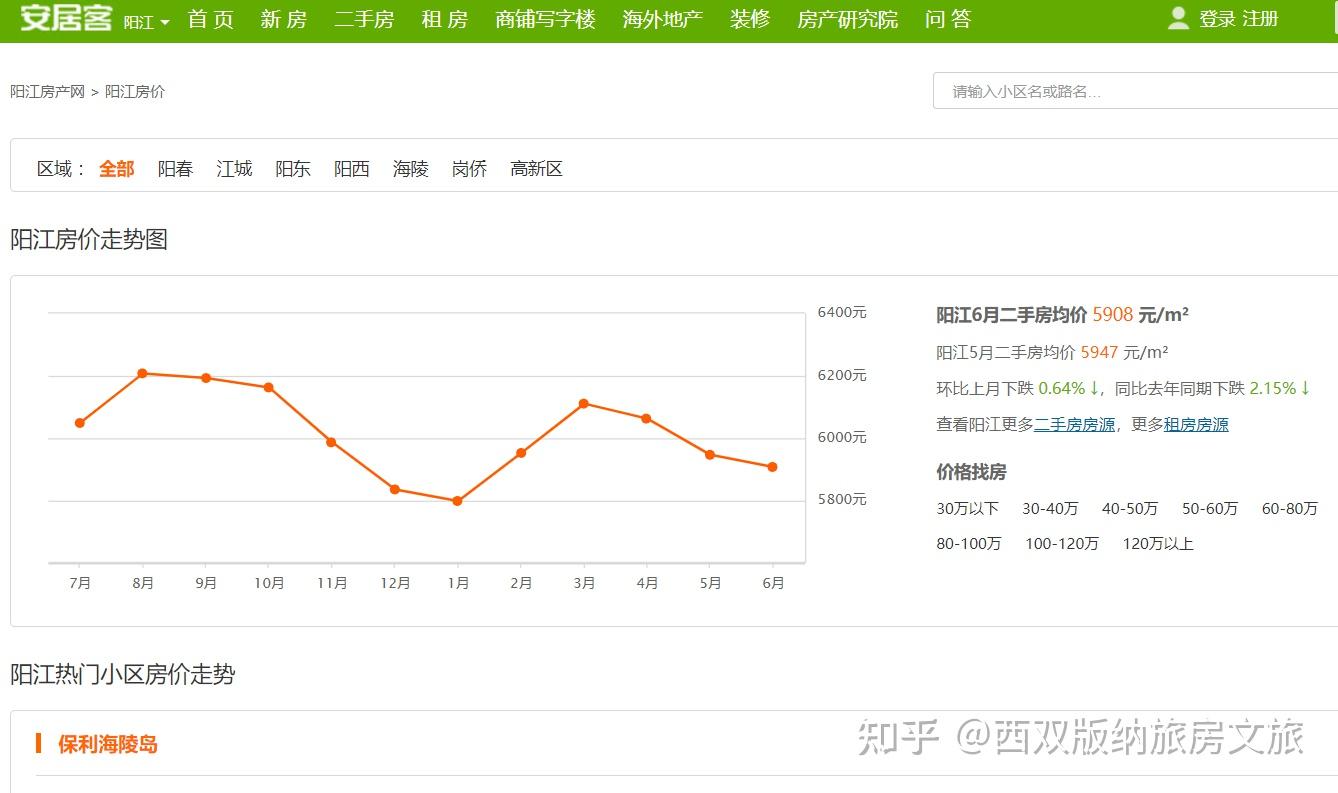Click the 5908 average price value
Viewport: 1338px width, 793px height.
pos(1113,314)
